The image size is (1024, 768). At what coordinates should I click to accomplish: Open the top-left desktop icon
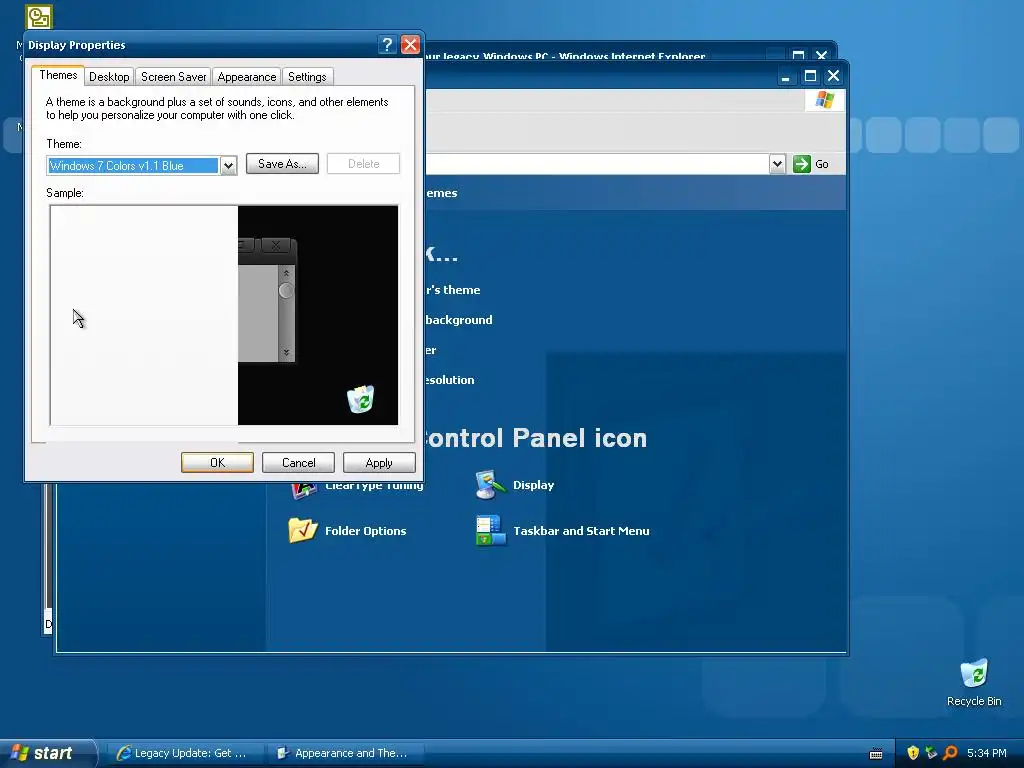[x=39, y=17]
